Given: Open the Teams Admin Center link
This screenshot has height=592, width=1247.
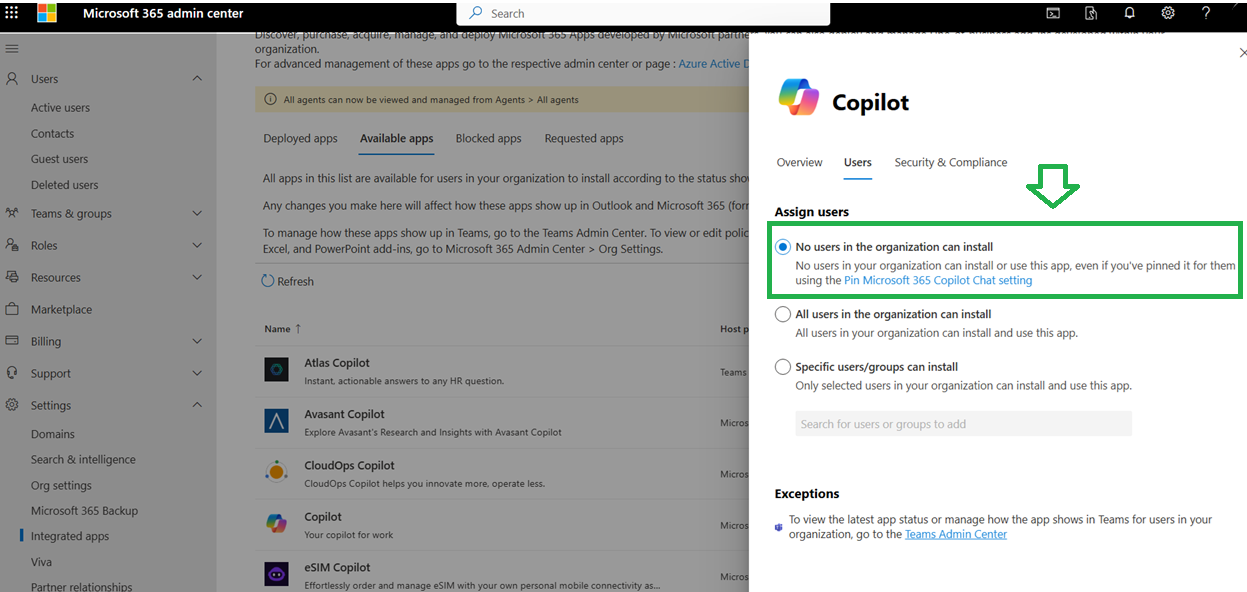Looking at the screenshot, I should 956,534.
